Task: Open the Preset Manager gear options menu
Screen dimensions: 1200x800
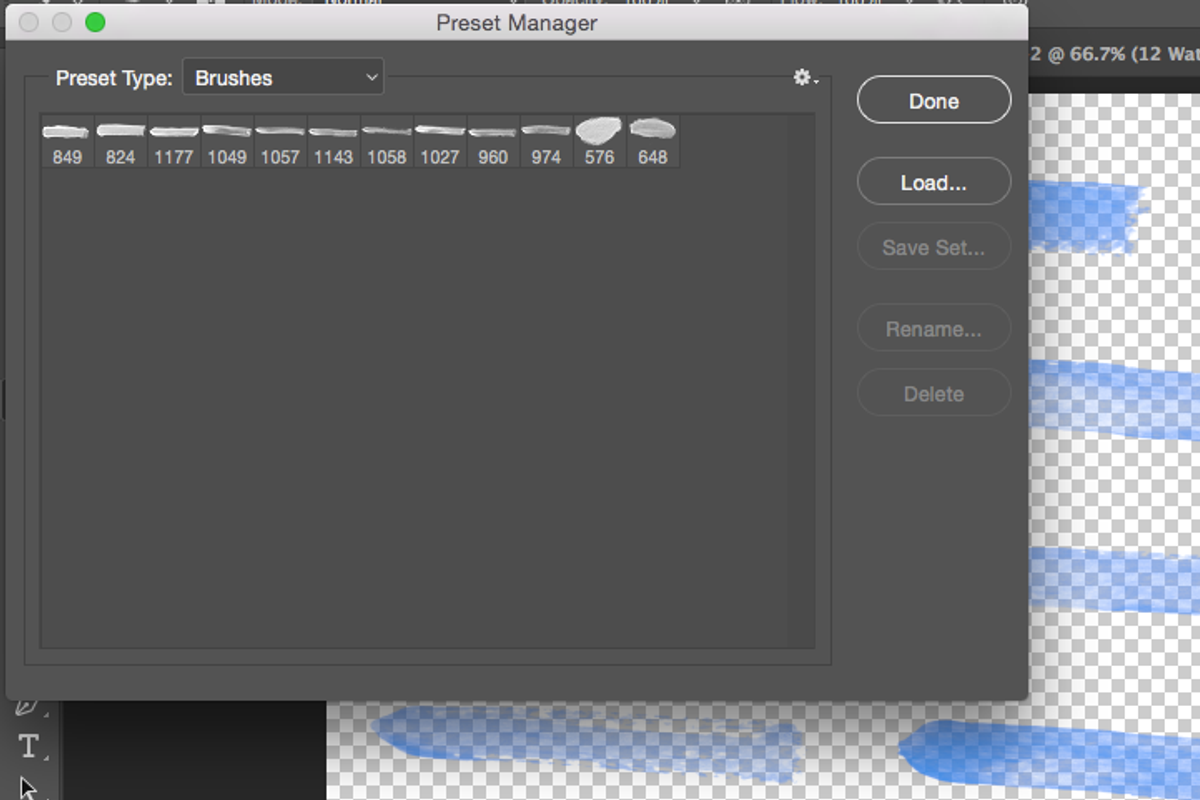Action: (805, 77)
